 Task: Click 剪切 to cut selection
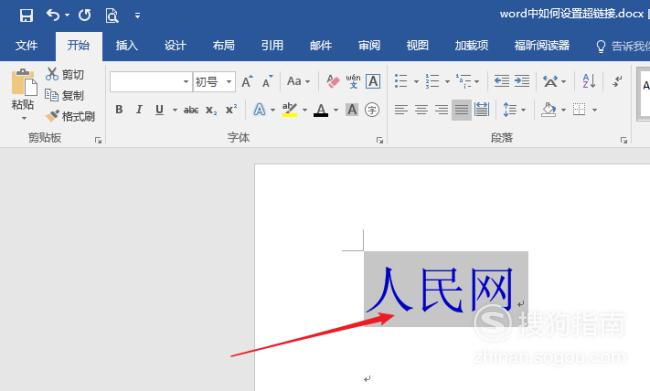pos(65,74)
